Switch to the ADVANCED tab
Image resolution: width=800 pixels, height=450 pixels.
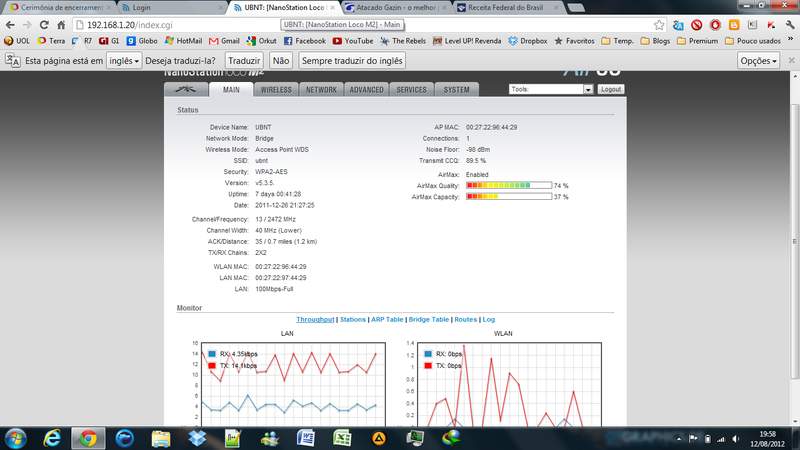(x=366, y=89)
